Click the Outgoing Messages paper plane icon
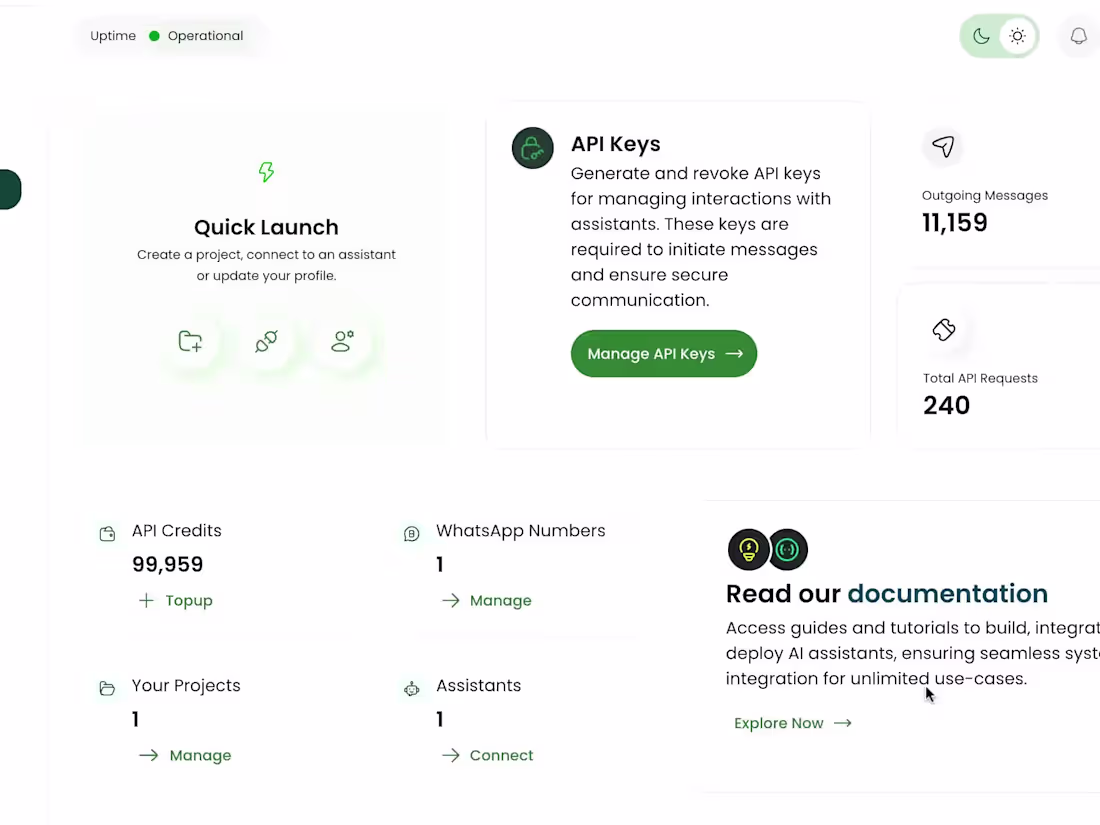 click(943, 148)
